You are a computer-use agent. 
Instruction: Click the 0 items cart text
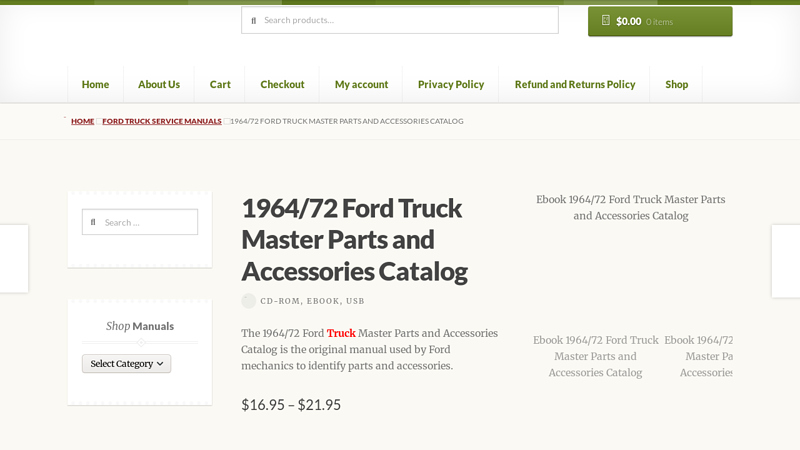click(659, 22)
